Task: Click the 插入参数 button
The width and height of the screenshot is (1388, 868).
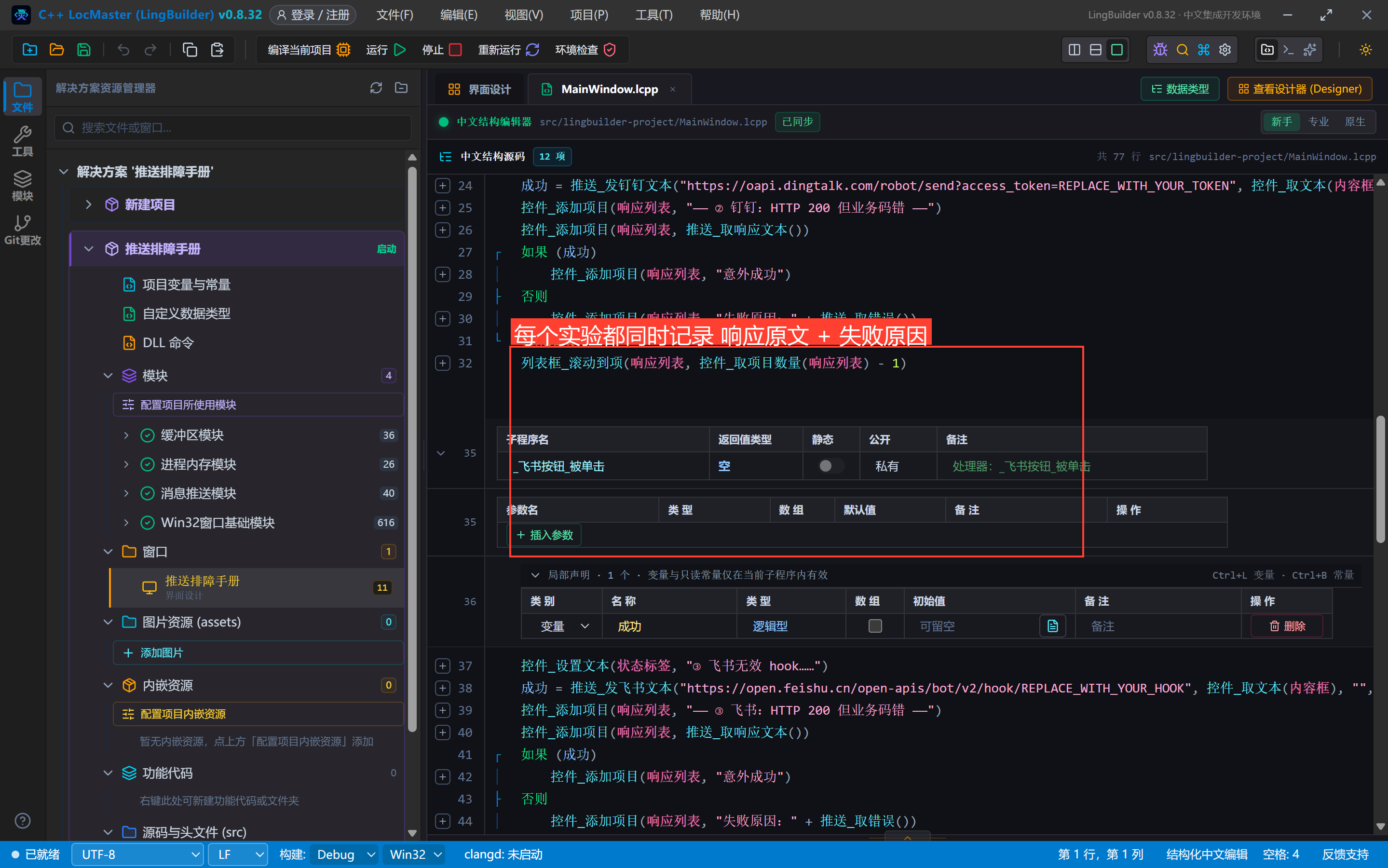Action: (x=544, y=535)
